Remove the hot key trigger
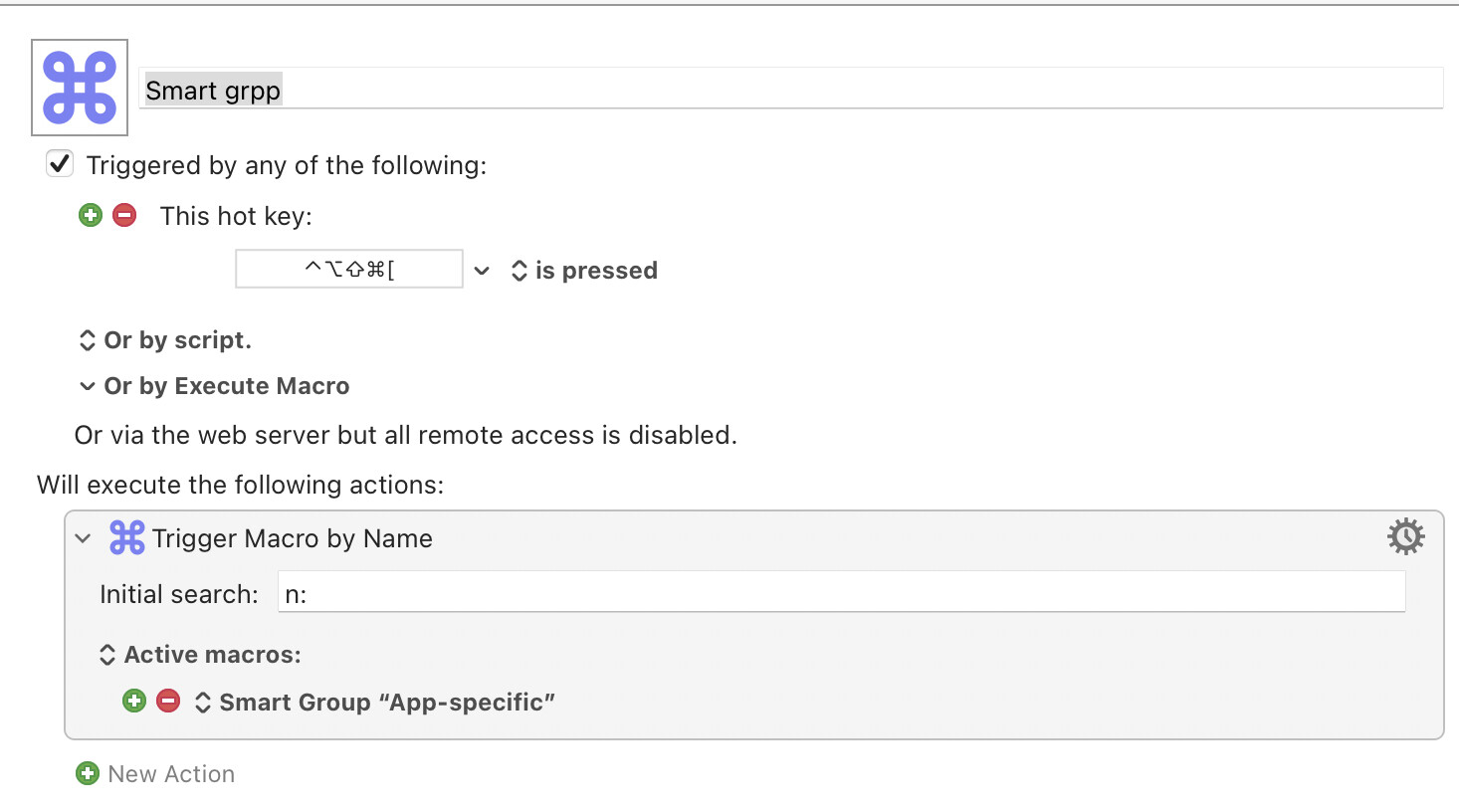 124,215
